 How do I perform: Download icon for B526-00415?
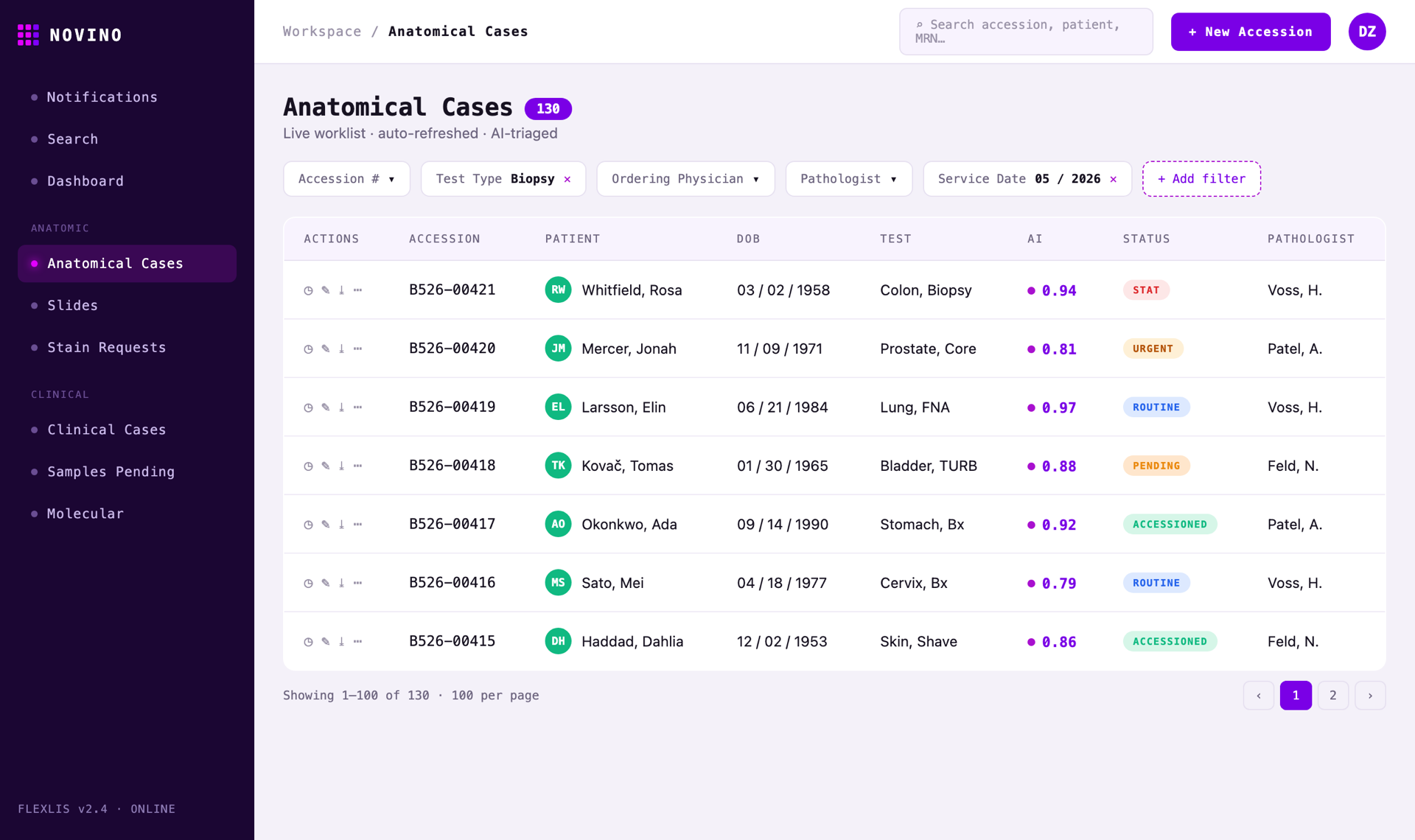[x=341, y=642]
